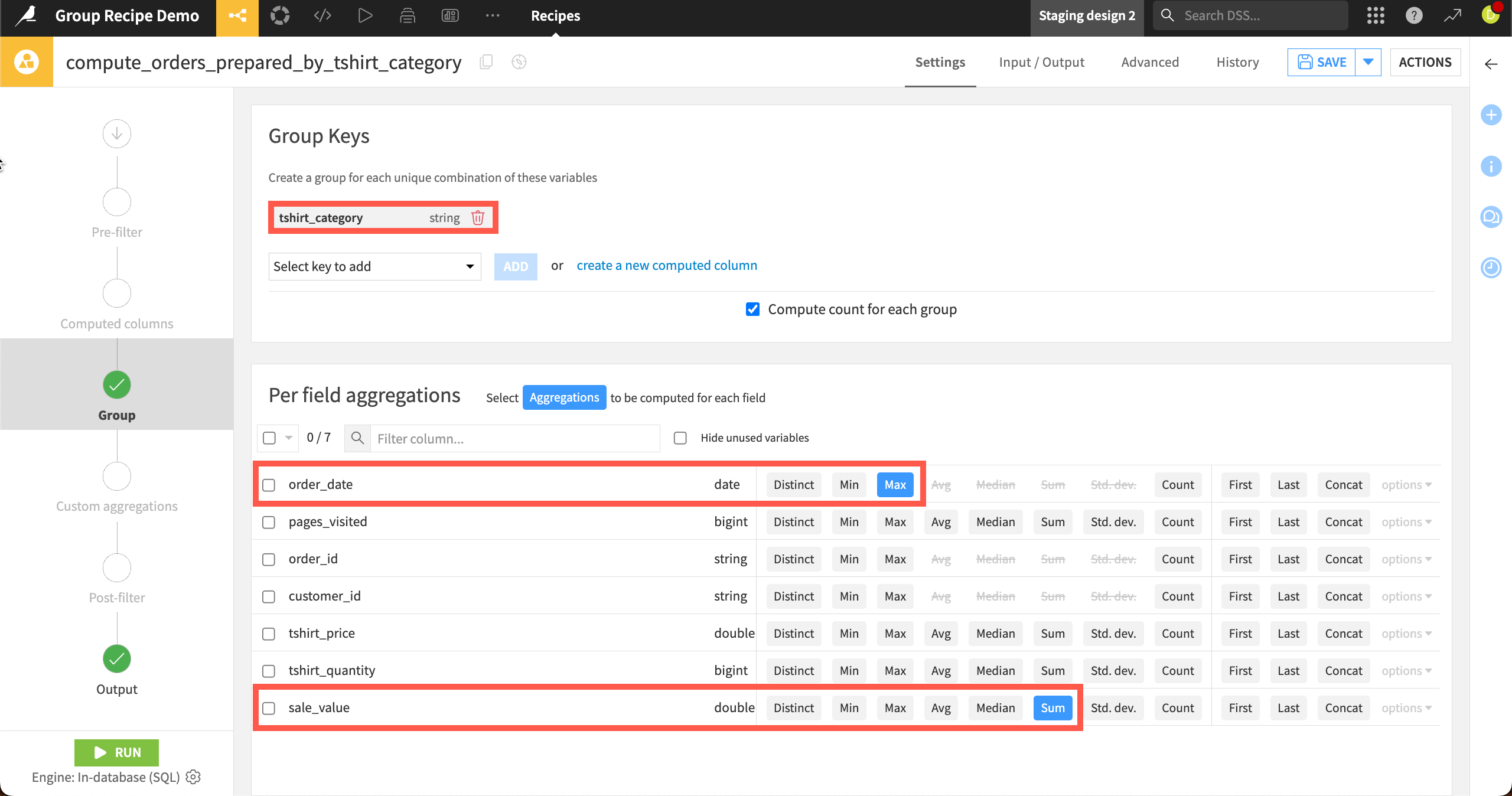Open the discussions chat icon in sidebar
1512x796 pixels.
click(1491, 217)
